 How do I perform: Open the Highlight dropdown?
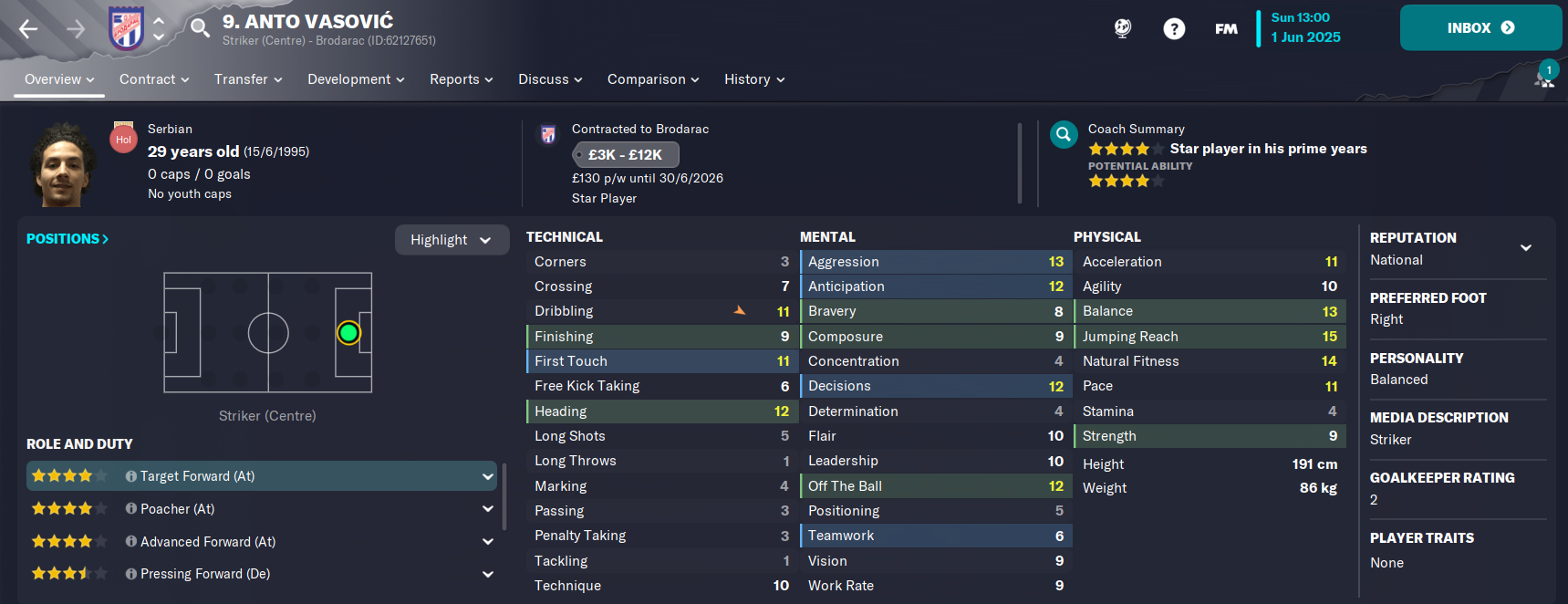point(452,240)
